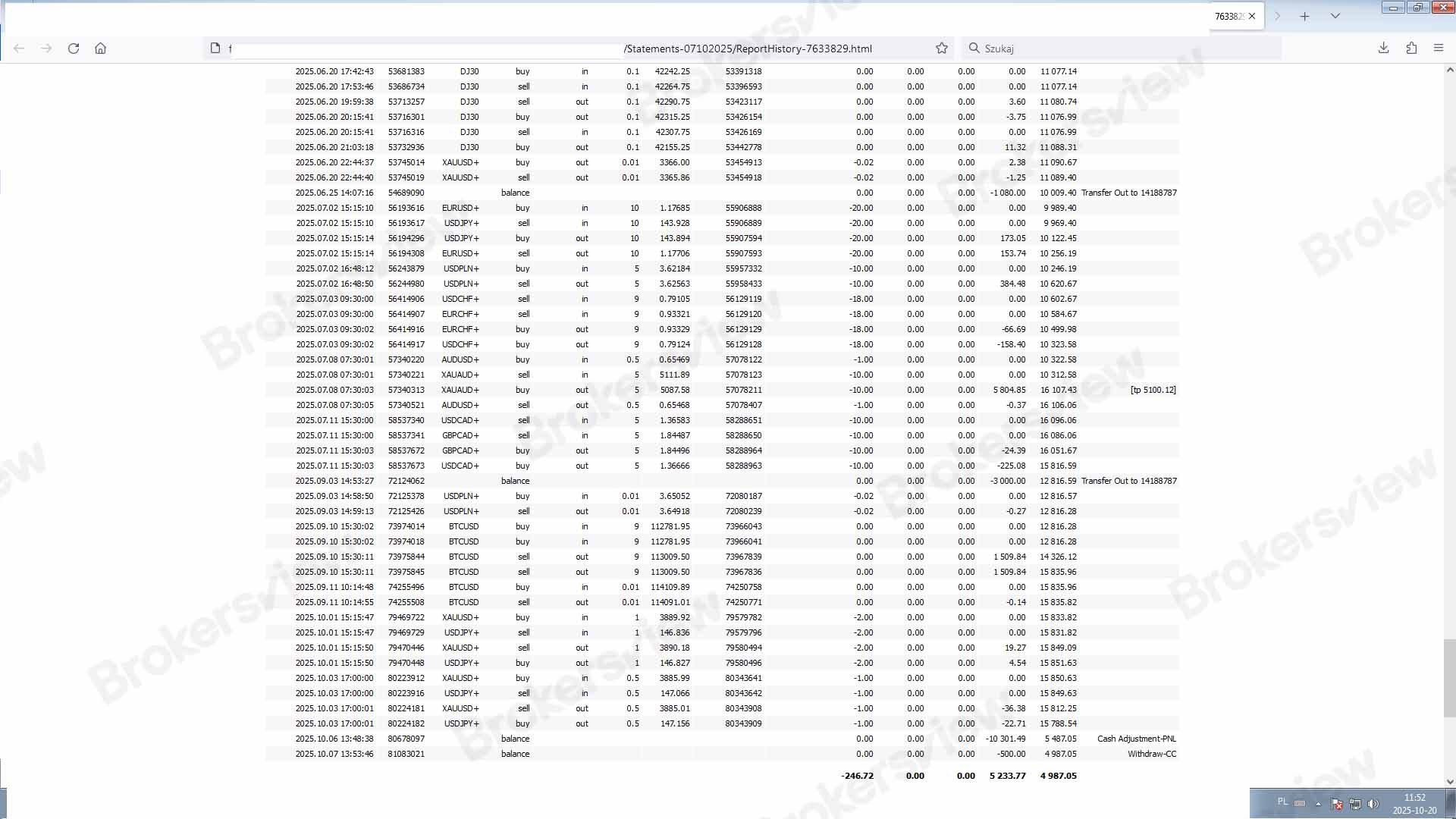Open a new tab with plus
The height and width of the screenshot is (819, 1456).
click(1304, 17)
